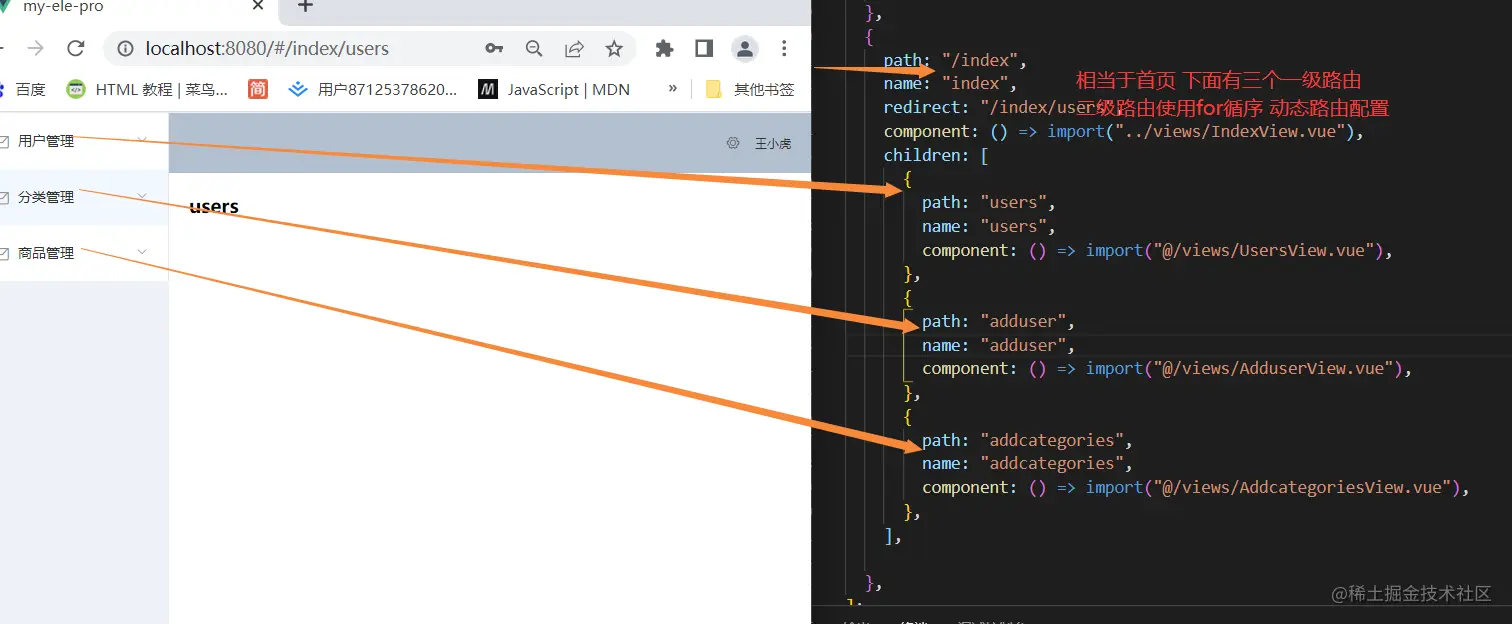Open a new browser tab
1512x624 pixels.
(305, 6)
